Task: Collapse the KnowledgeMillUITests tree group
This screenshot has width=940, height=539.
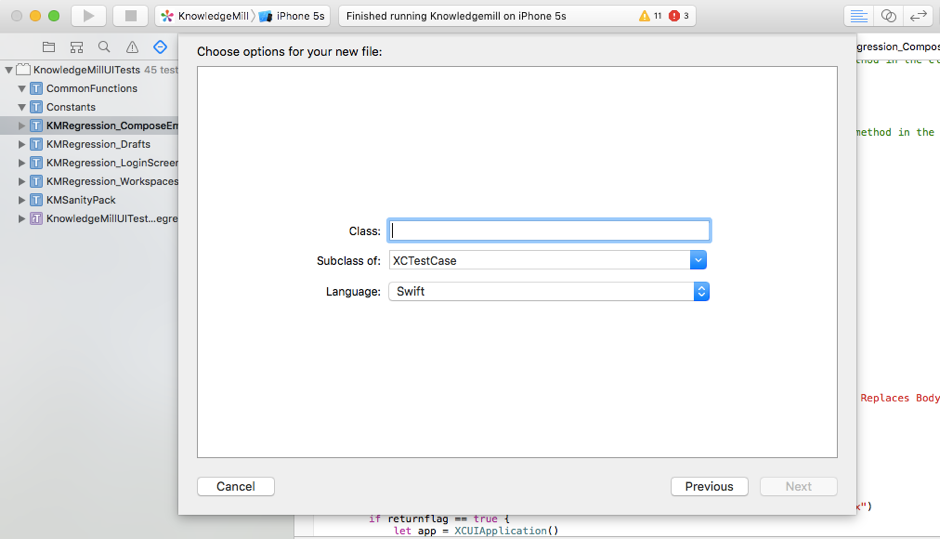Action: 9,70
